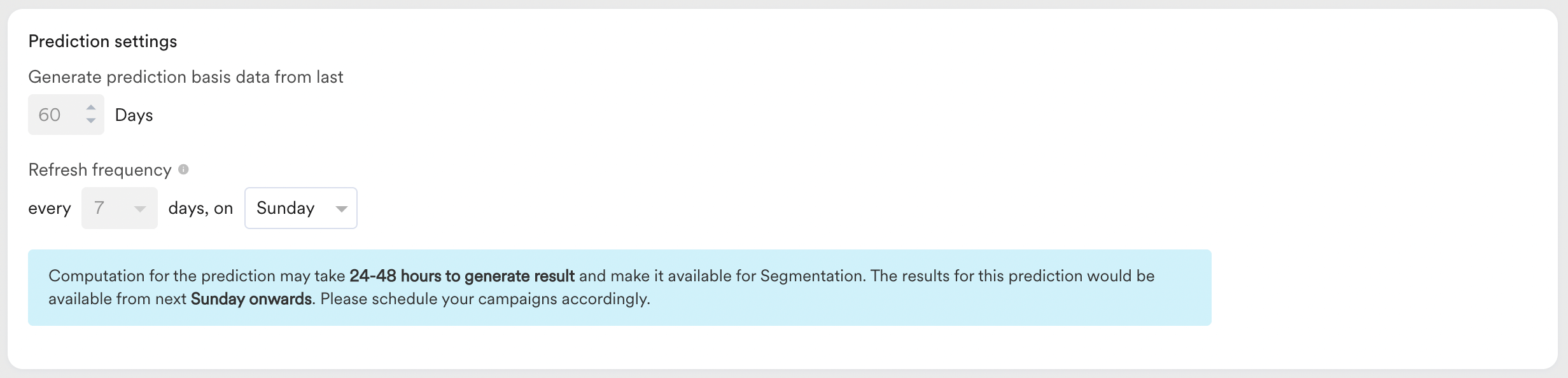The width and height of the screenshot is (1568, 378).
Task: Click the bold 24-48 hours text
Action: click(x=461, y=276)
